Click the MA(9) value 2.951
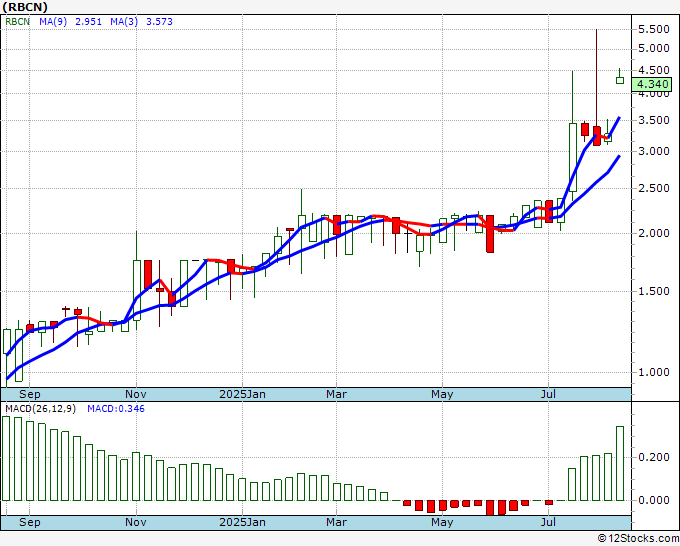 click(x=88, y=21)
